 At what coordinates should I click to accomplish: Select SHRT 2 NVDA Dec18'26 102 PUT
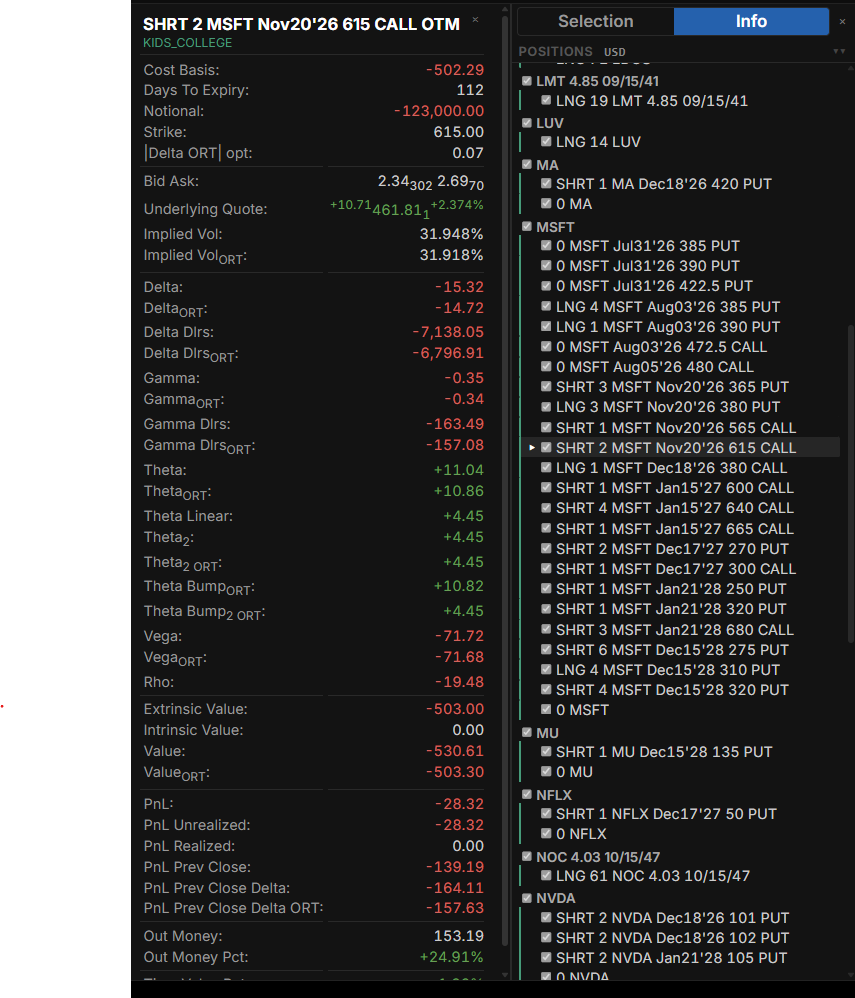(672, 938)
